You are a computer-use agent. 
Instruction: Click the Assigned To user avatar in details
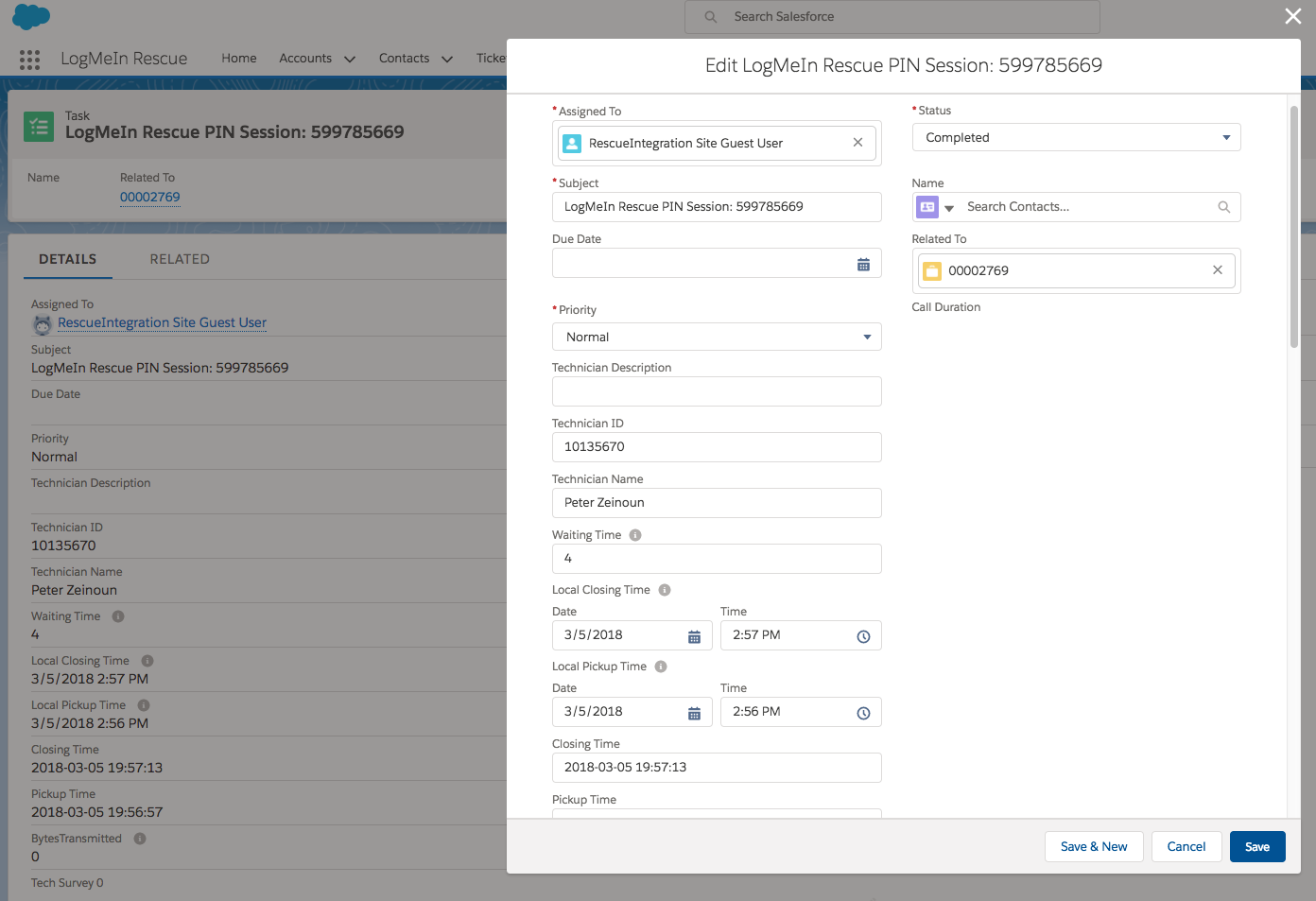pos(43,324)
